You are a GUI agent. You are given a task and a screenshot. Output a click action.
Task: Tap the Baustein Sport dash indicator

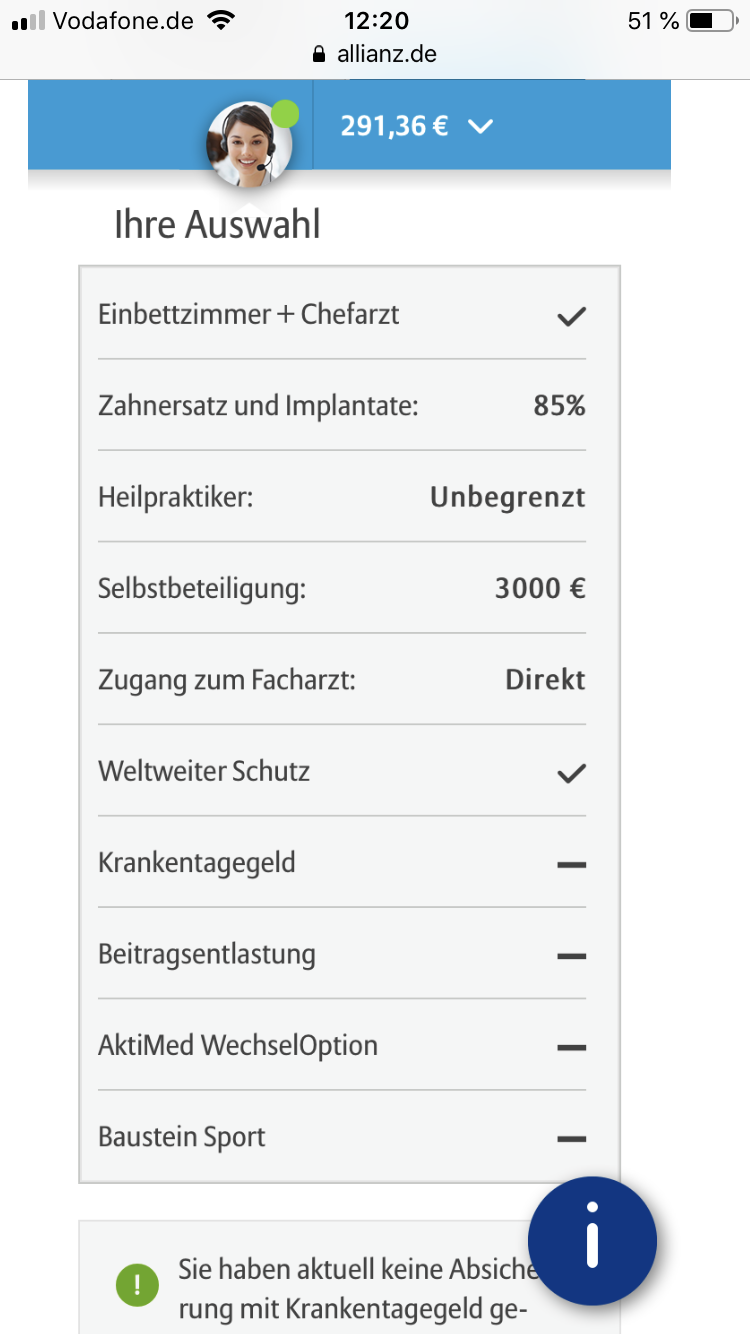click(x=571, y=1138)
